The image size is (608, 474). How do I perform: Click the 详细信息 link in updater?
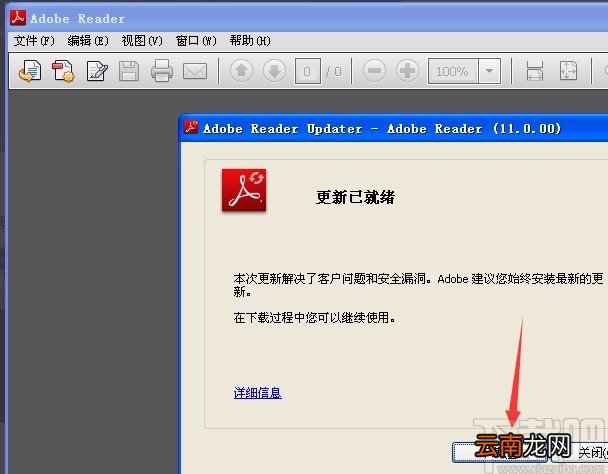(x=257, y=393)
